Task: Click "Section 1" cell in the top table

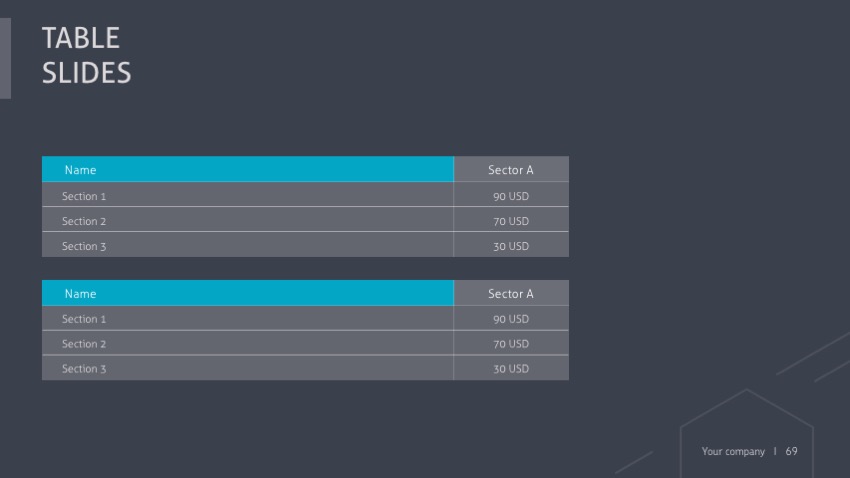Action: tap(84, 196)
